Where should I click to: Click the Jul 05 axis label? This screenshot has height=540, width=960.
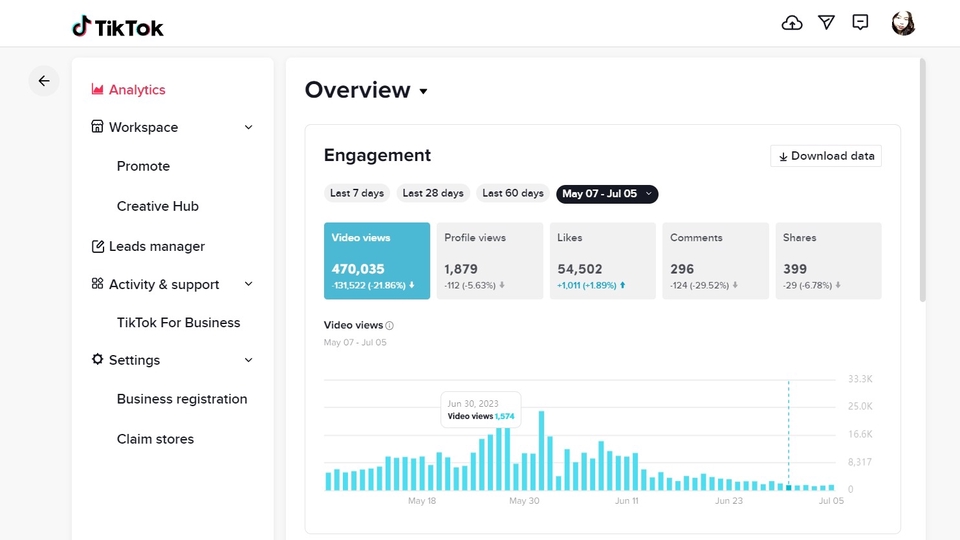click(x=831, y=501)
